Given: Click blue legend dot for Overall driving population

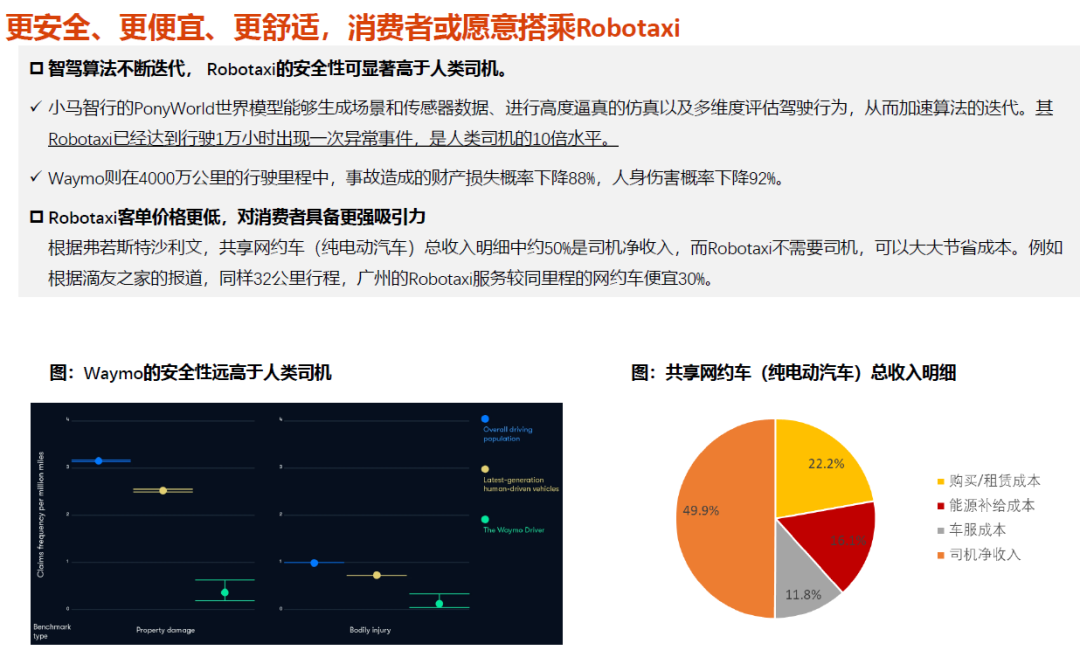Looking at the screenshot, I should pyautogui.click(x=485, y=419).
